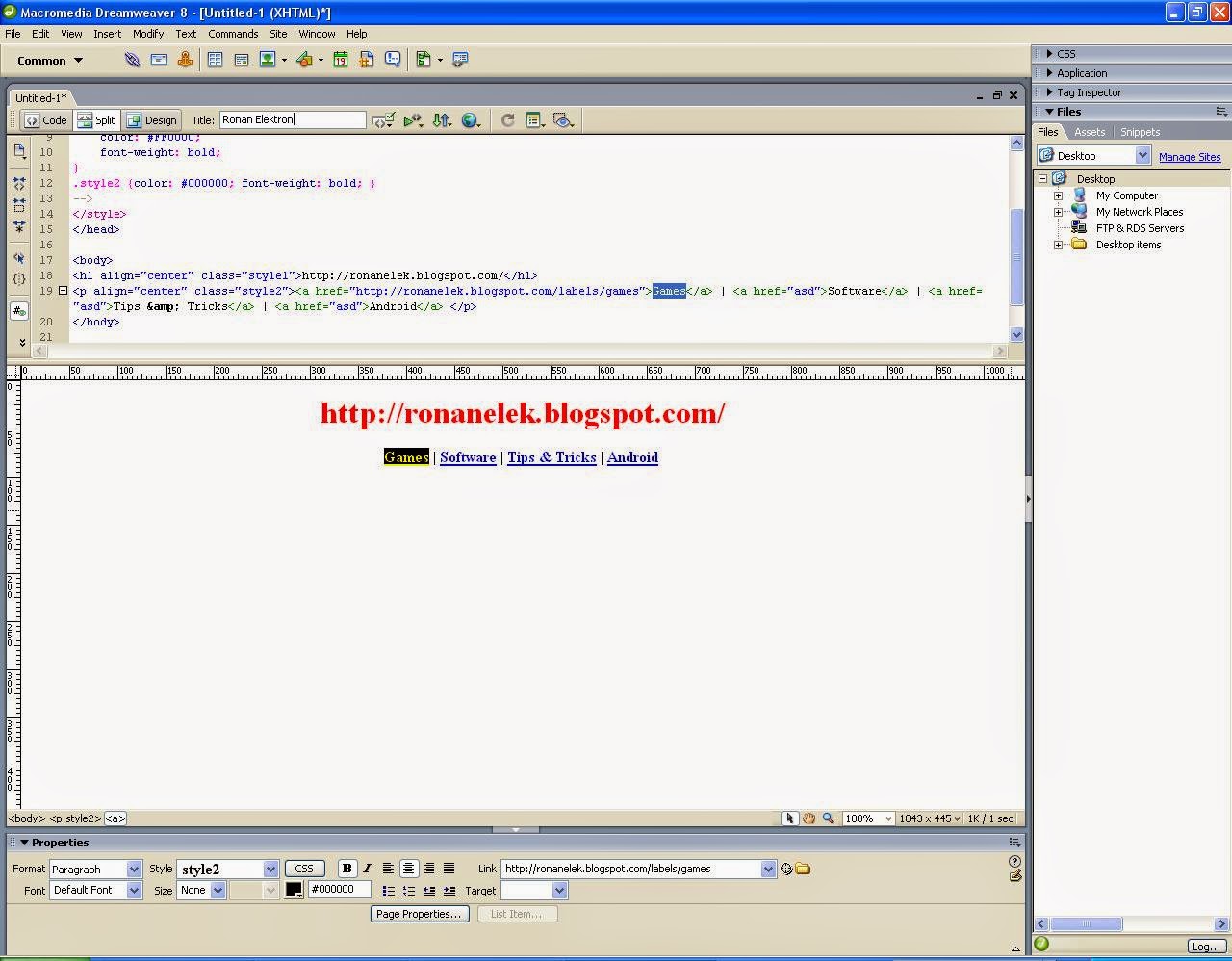Expand My Computer tree node
The width and height of the screenshot is (1232, 961).
click(1059, 195)
